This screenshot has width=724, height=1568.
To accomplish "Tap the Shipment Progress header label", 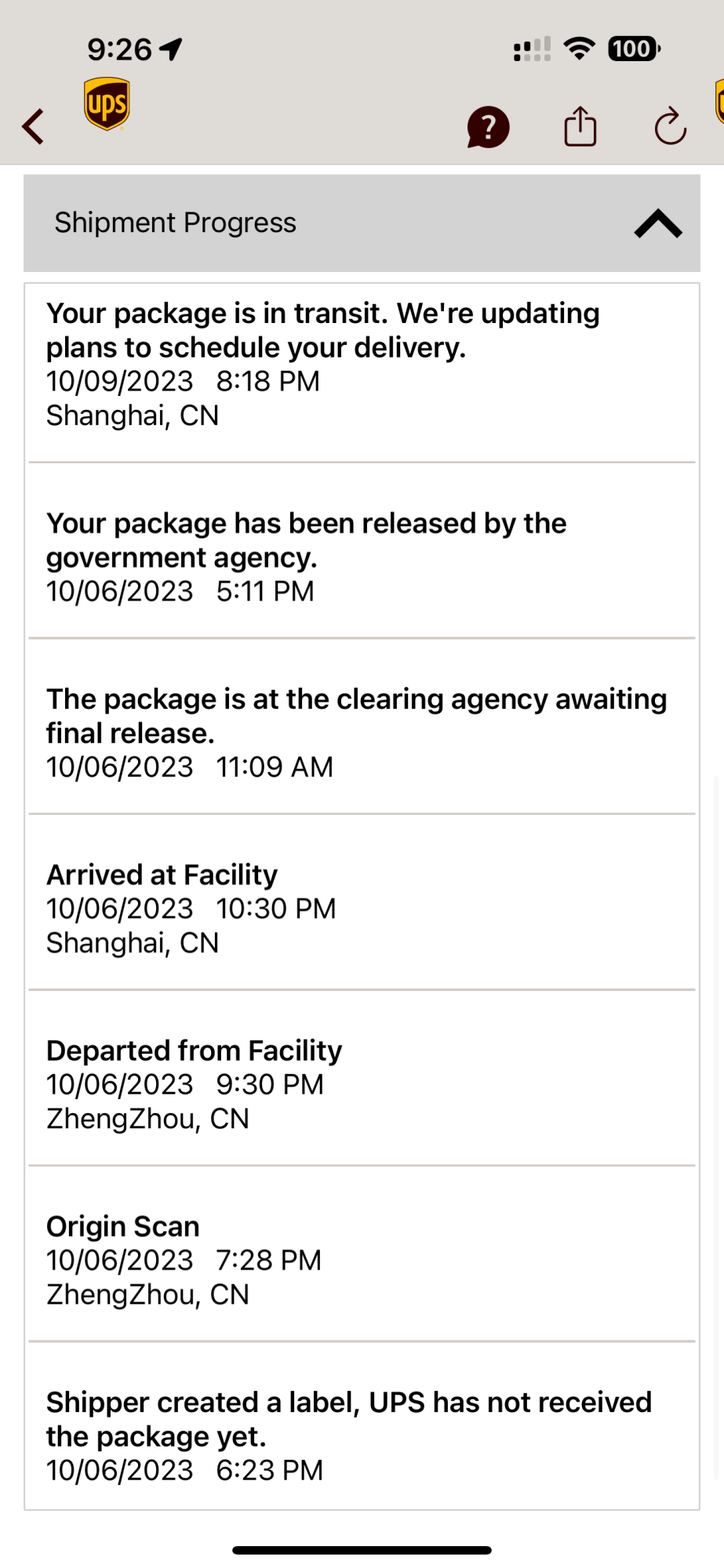I will coord(175,223).
